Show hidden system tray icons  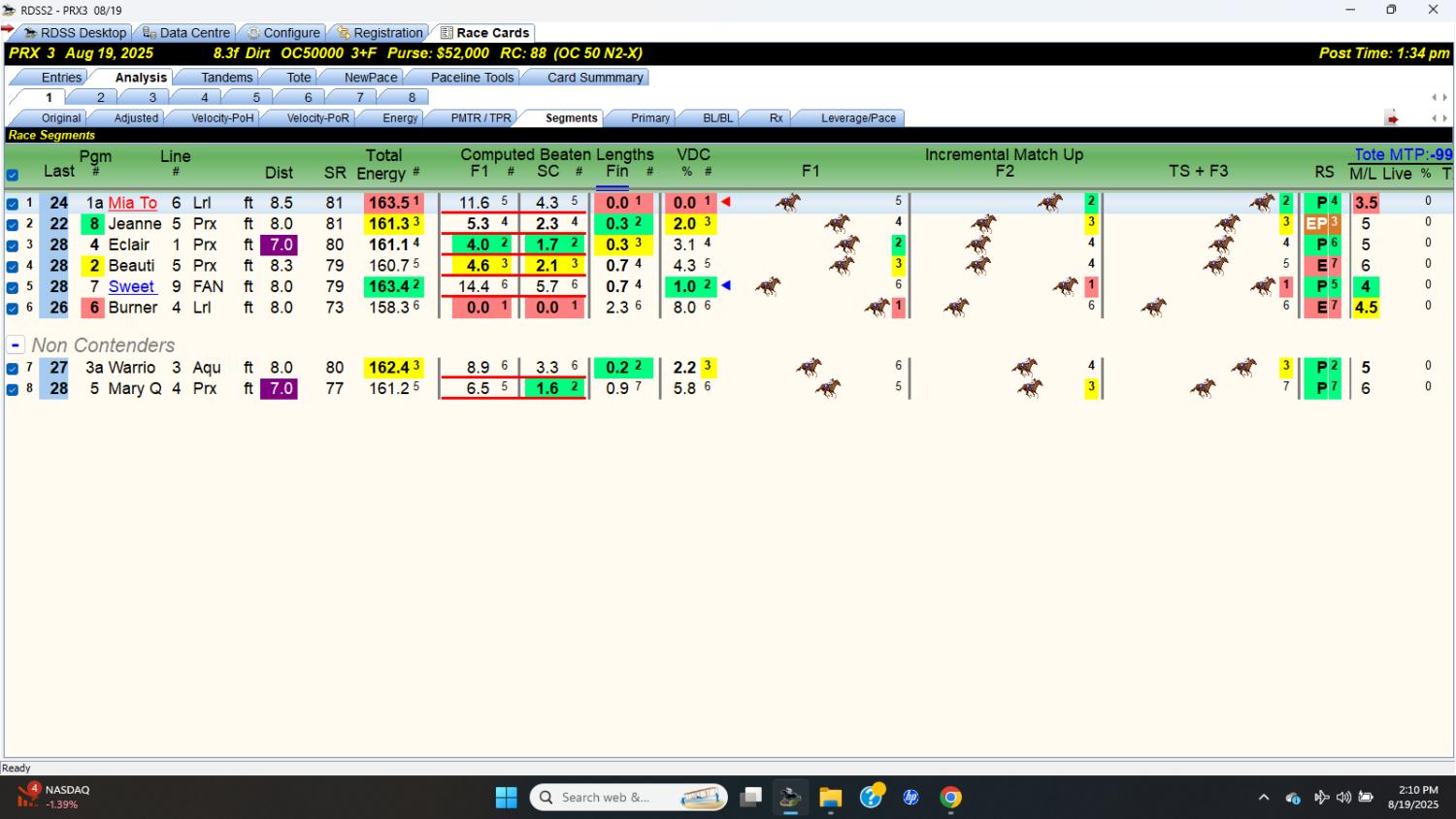[1264, 798]
